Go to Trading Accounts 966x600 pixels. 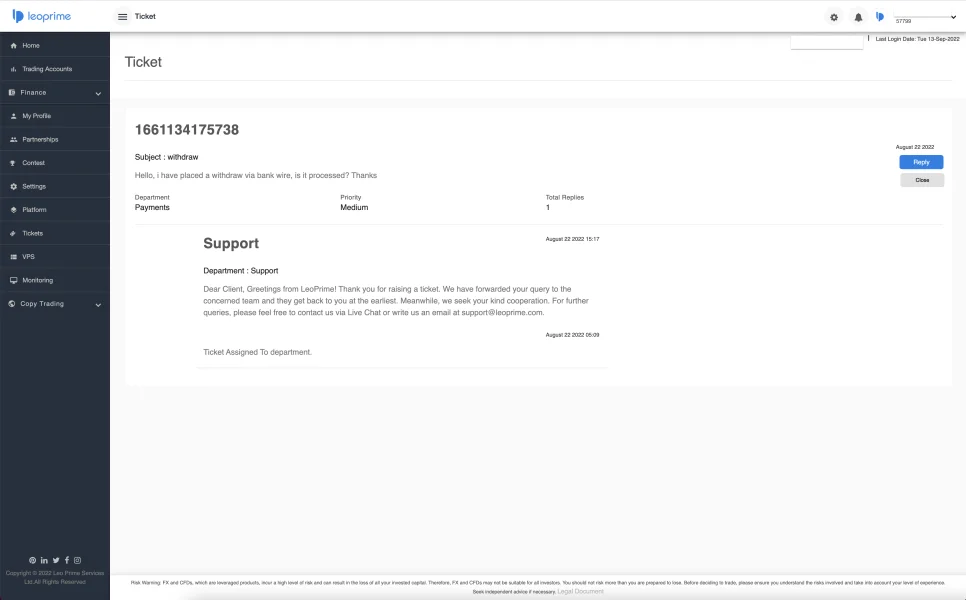[47, 69]
